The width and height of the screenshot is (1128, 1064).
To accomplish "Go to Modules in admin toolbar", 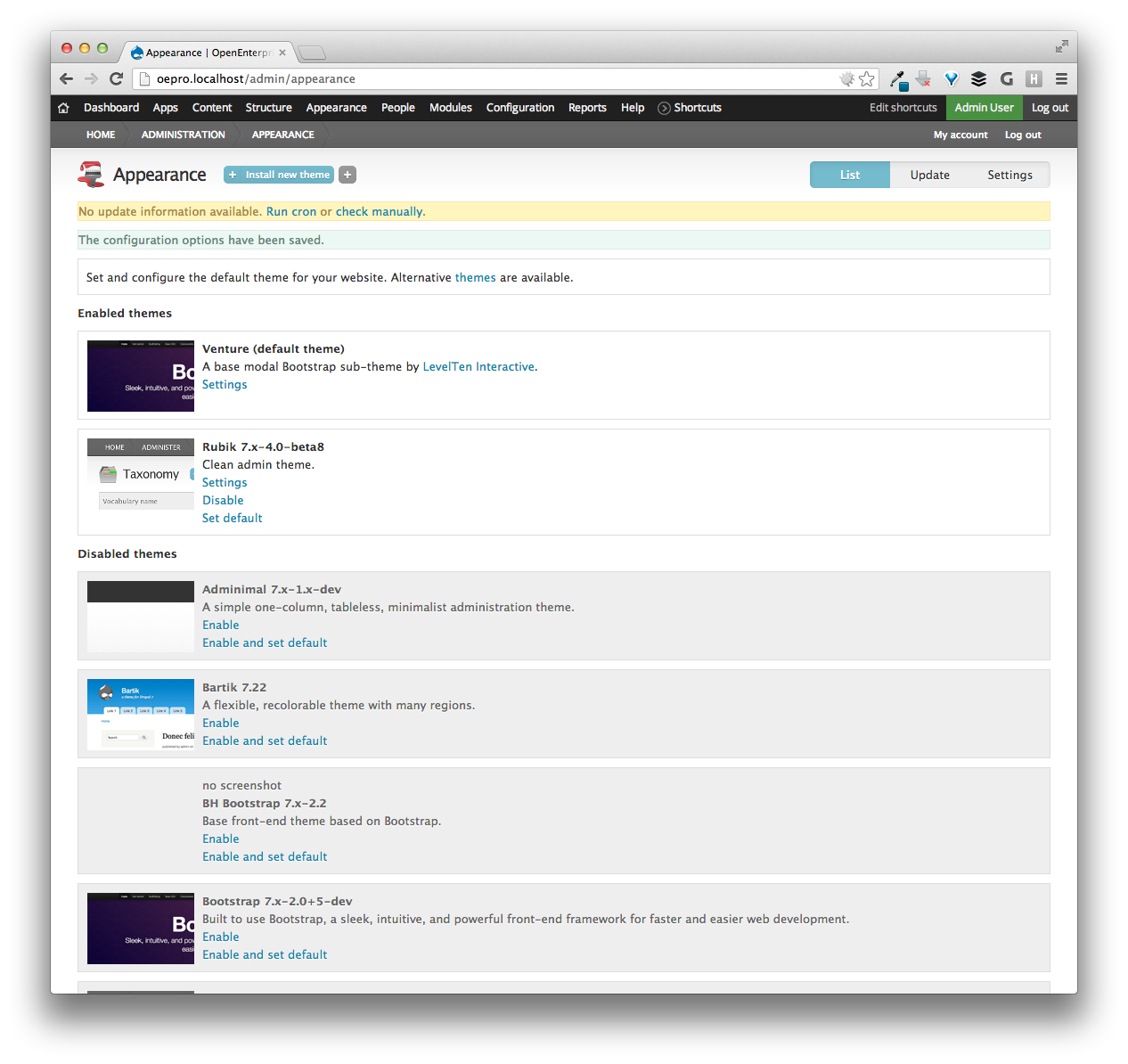I will (451, 108).
